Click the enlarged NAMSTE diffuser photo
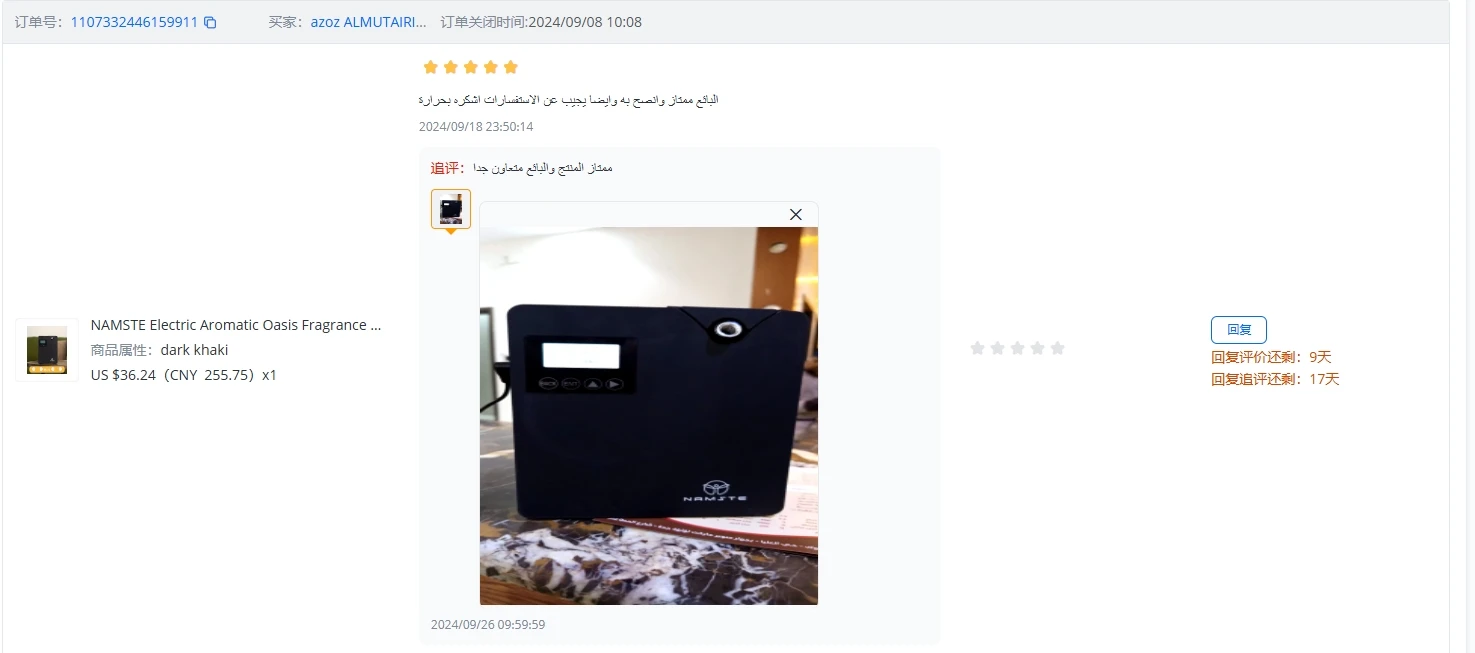The image size is (1475, 653). [x=649, y=416]
